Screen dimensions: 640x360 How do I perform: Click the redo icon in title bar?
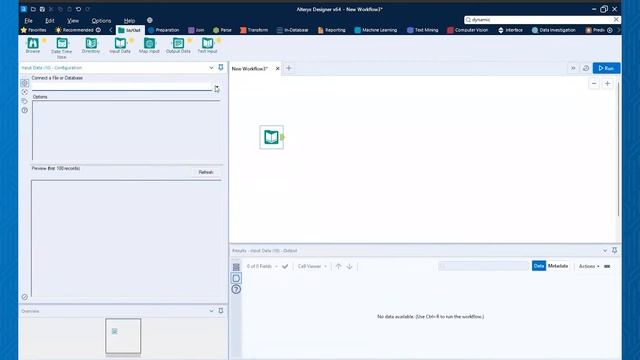click(x=87, y=9)
